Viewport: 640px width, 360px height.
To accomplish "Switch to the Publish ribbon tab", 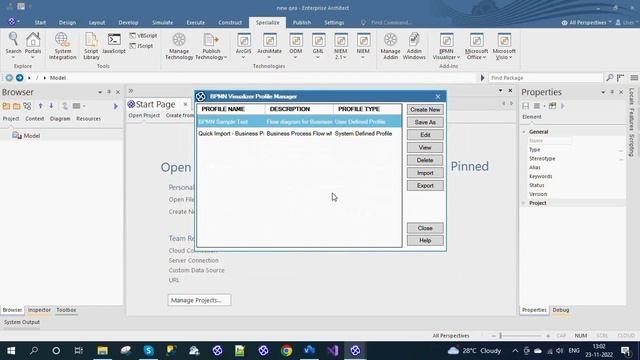I will pyautogui.click(x=302, y=22).
